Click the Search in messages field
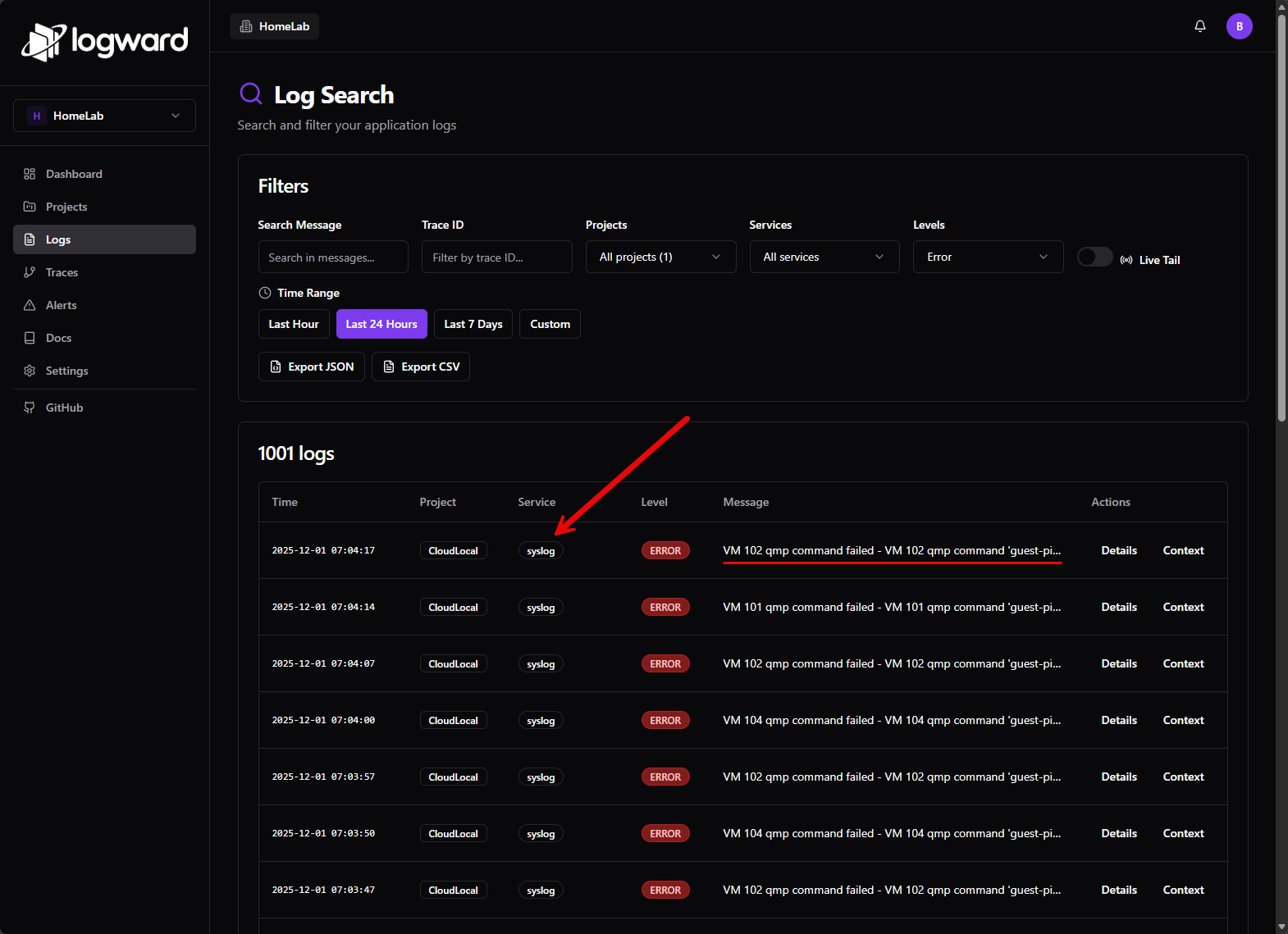Viewport: 1288px width, 934px height. click(333, 257)
